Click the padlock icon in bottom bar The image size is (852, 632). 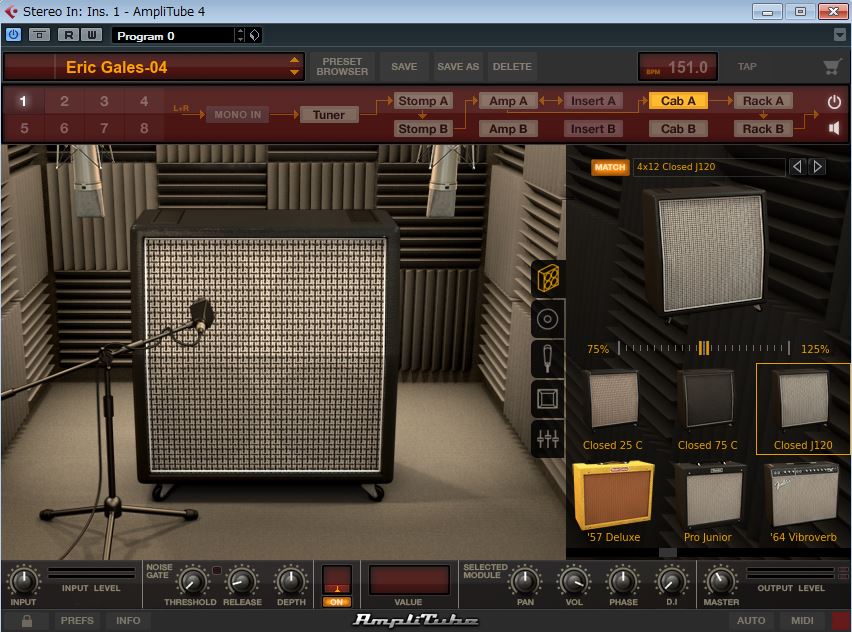[x=27, y=621]
